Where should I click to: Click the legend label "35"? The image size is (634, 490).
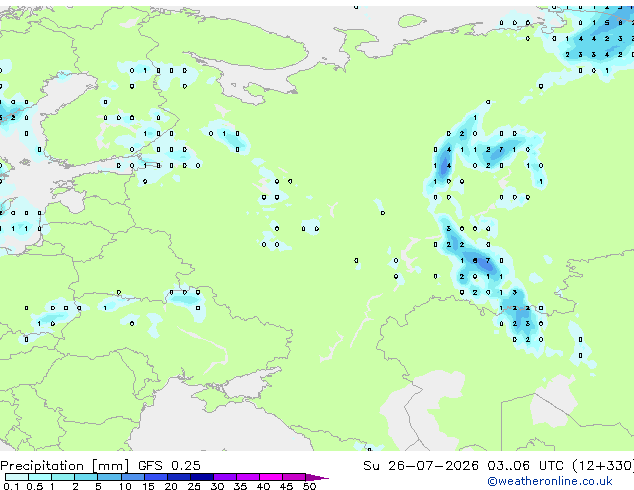(x=240, y=486)
